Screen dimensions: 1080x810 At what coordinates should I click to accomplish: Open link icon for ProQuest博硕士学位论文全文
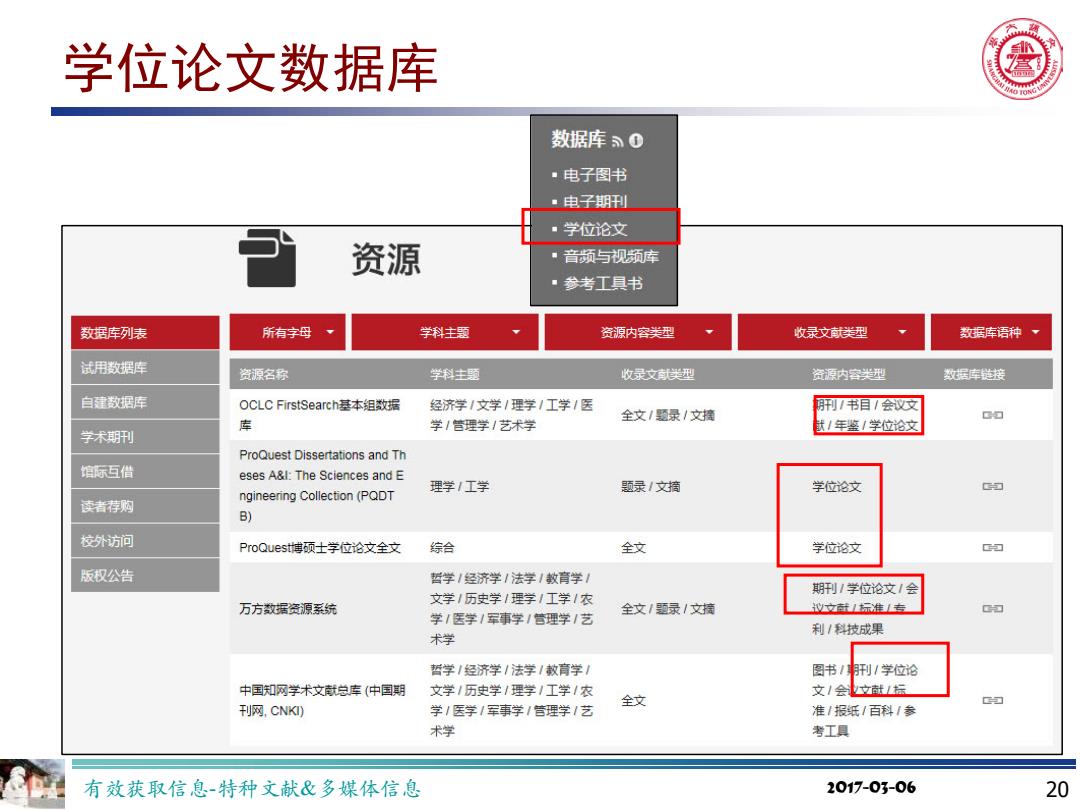tap(993, 548)
